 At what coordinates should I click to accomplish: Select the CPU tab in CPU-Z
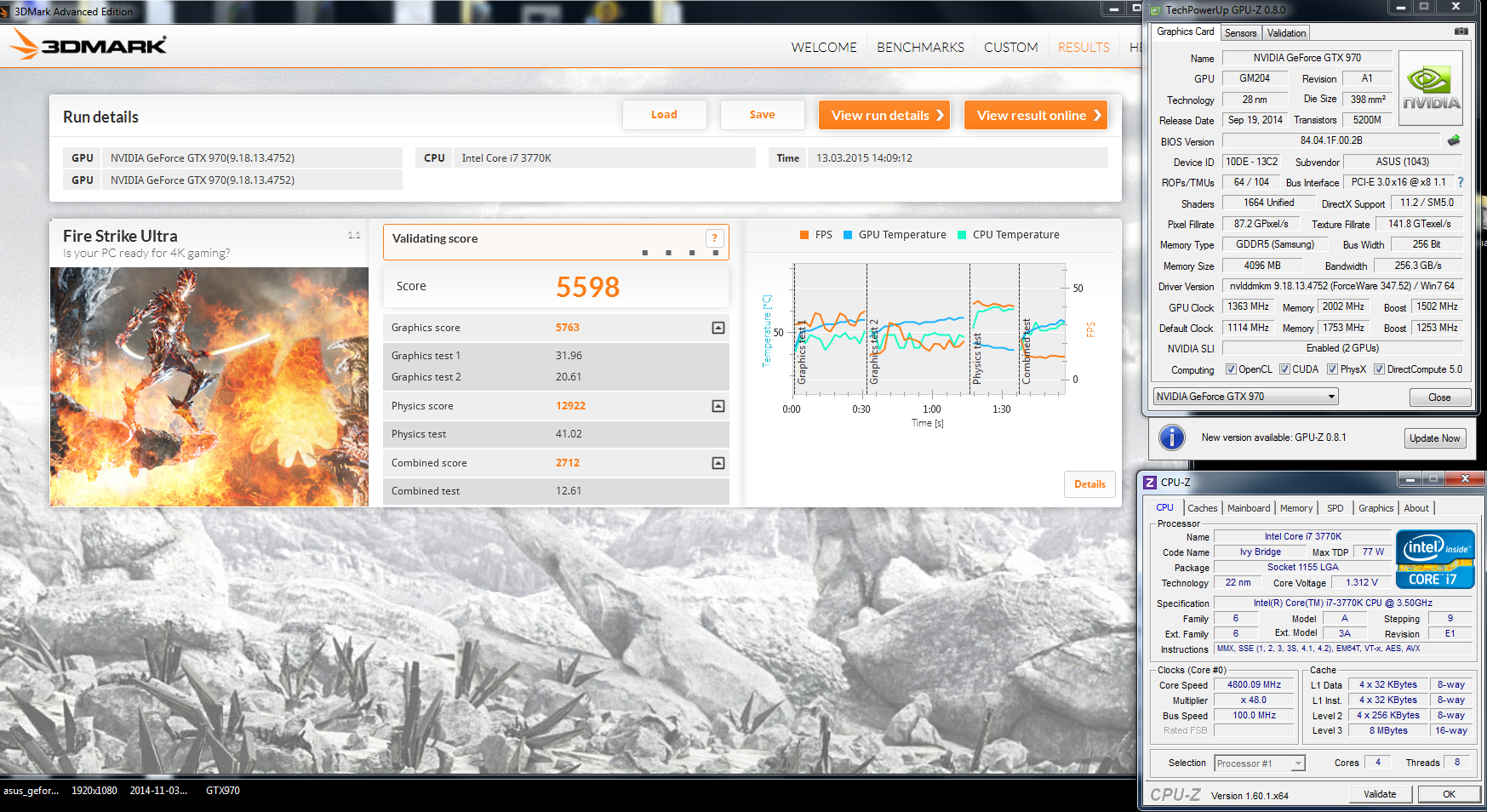coord(1164,507)
